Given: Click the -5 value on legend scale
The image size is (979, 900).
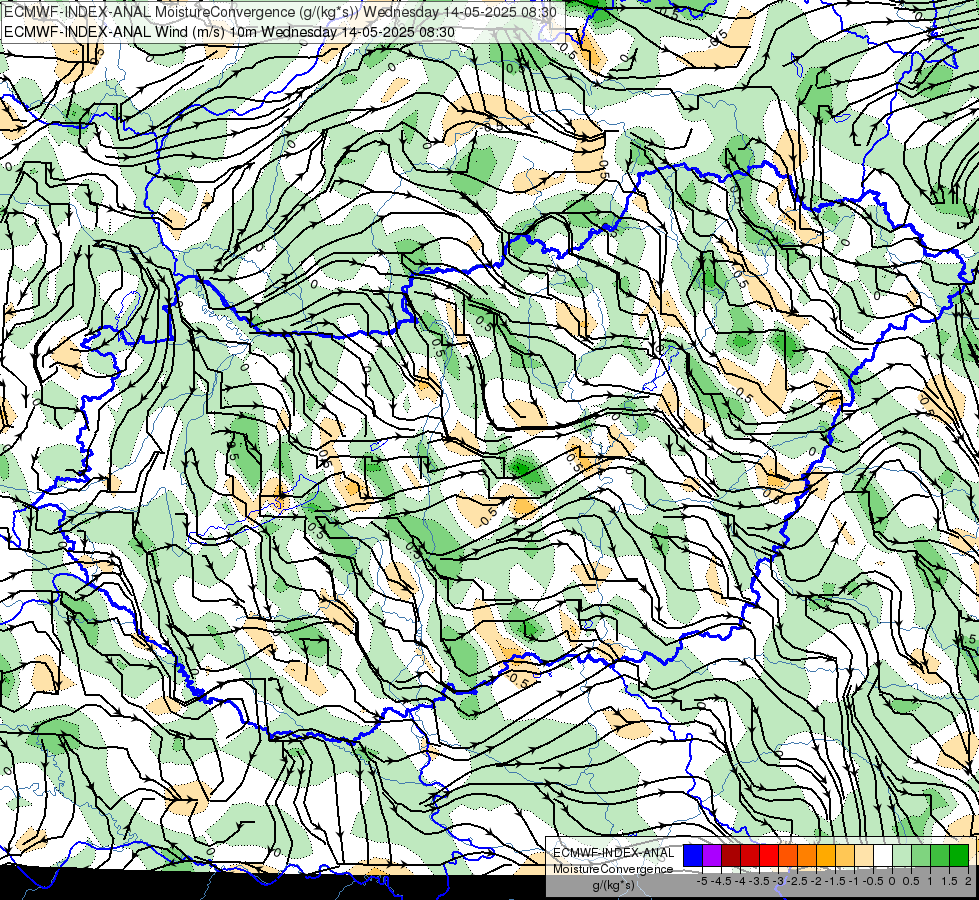Looking at the screenshot, I should (702, 881).
